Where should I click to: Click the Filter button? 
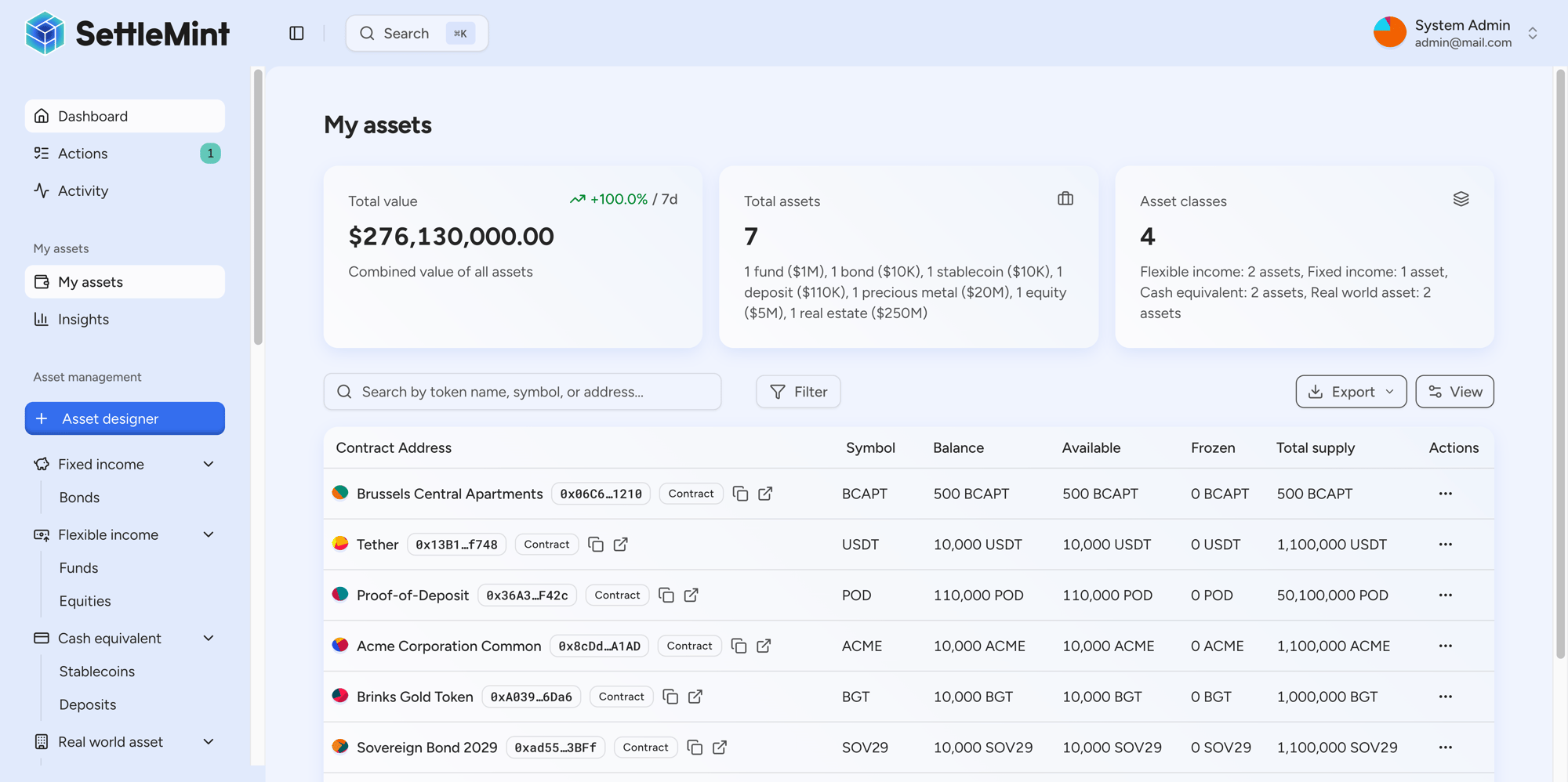click(798, 392)
